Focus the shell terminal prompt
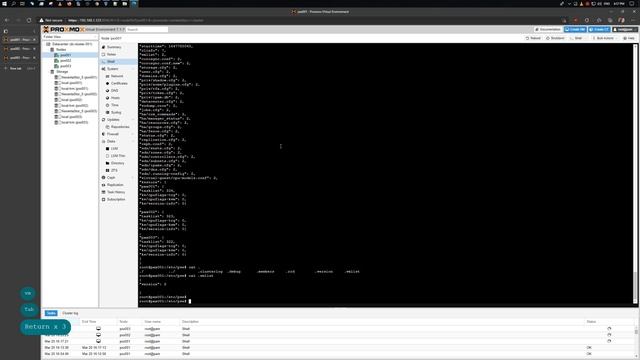Image resolution: width=640 pixels, height=360 pixels. pyautogui.click(x=190, y=301)
